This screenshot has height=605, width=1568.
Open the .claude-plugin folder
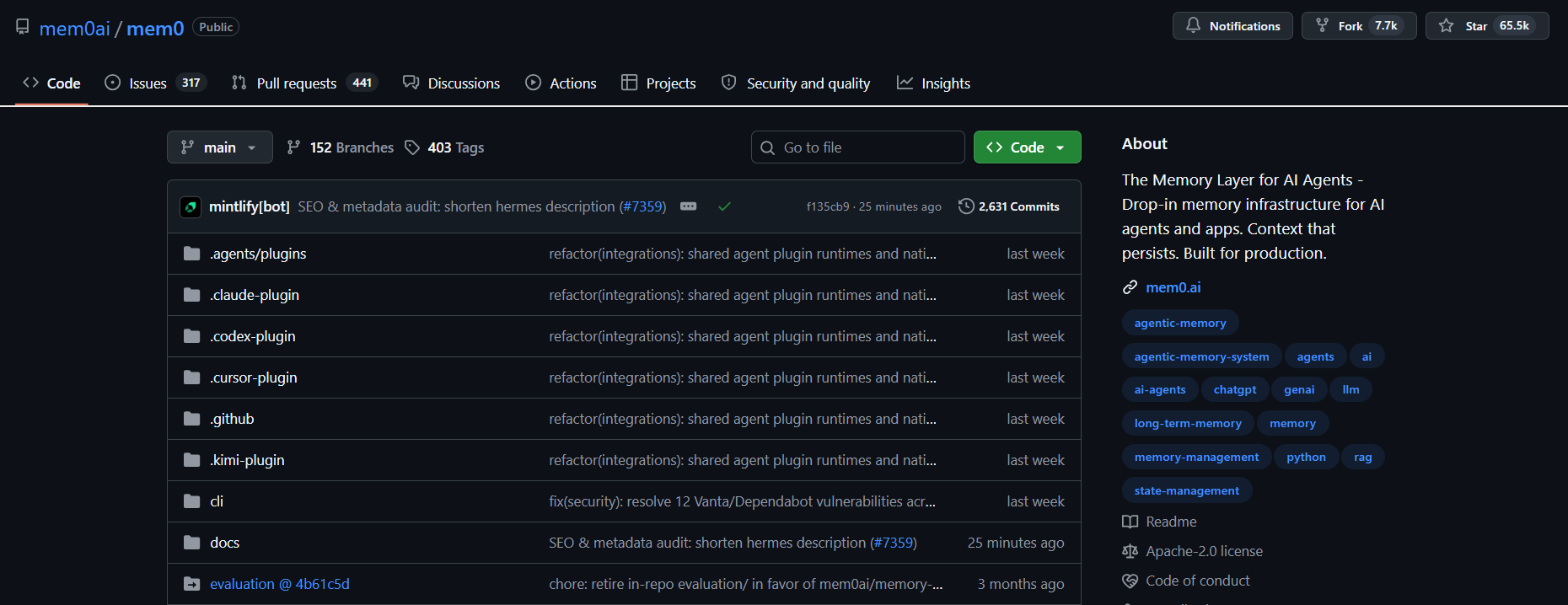coord(255,295)
